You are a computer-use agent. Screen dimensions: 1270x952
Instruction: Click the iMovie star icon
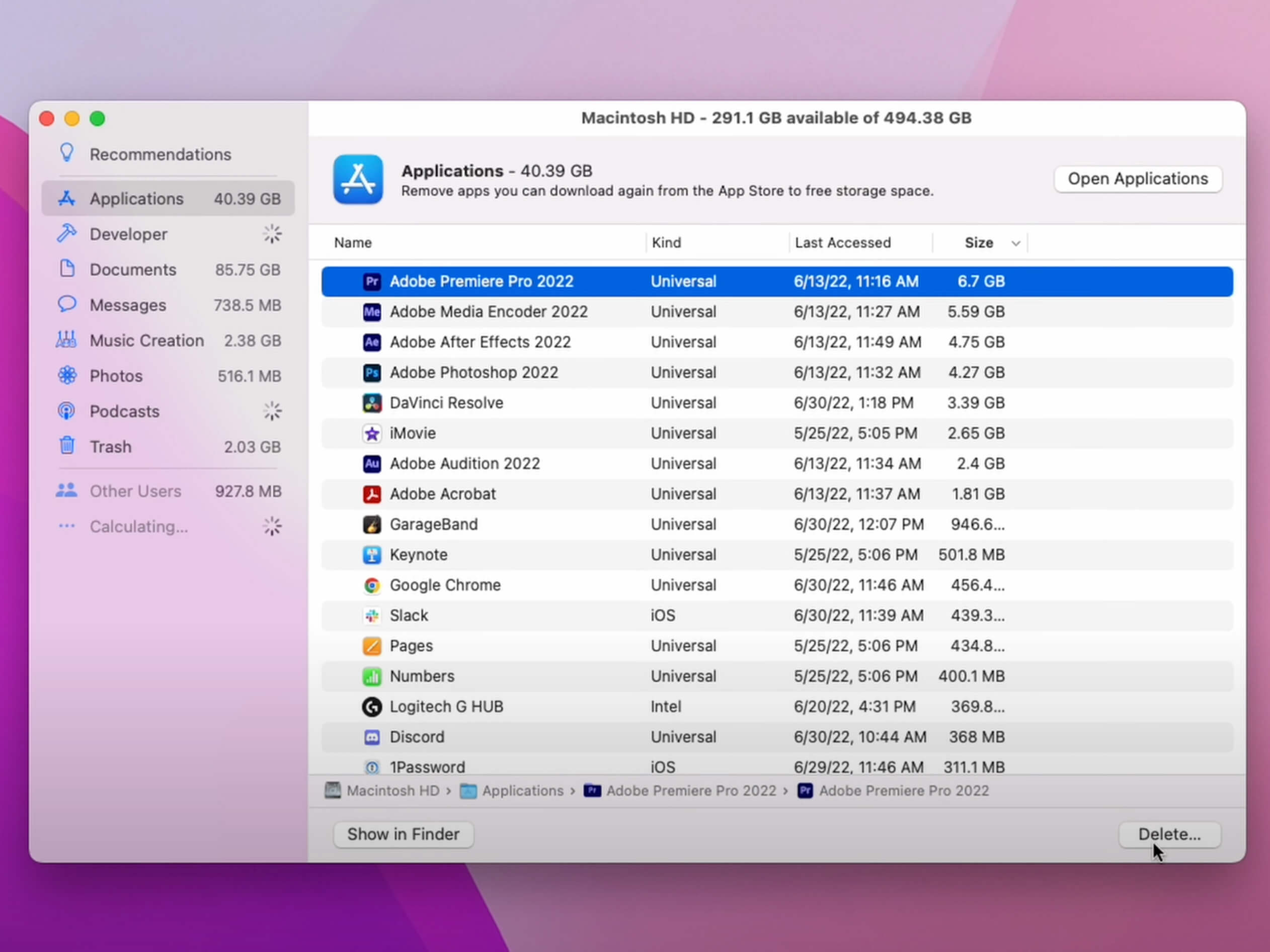(372, 433)
